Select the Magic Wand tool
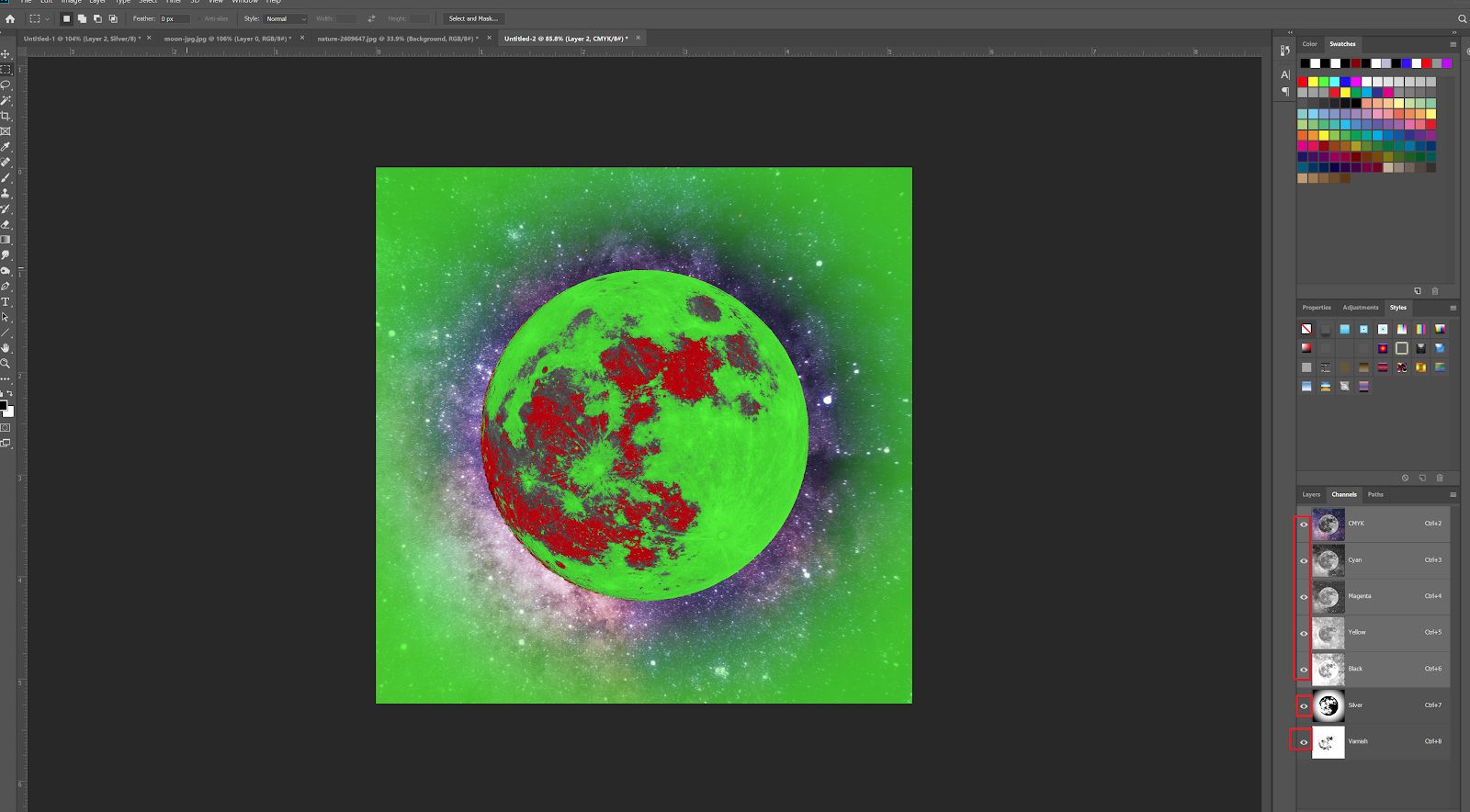1470x812 pixels. coord(6,100)
